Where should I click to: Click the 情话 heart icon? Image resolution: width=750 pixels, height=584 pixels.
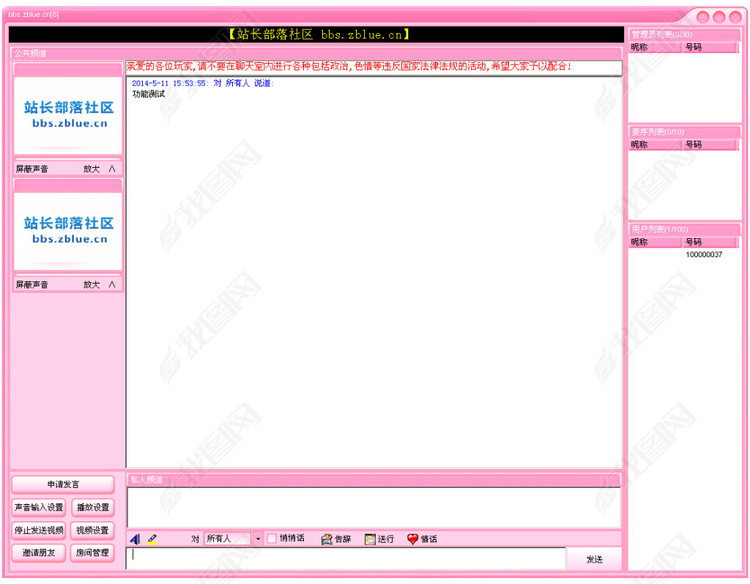click(x=412, y=539)
